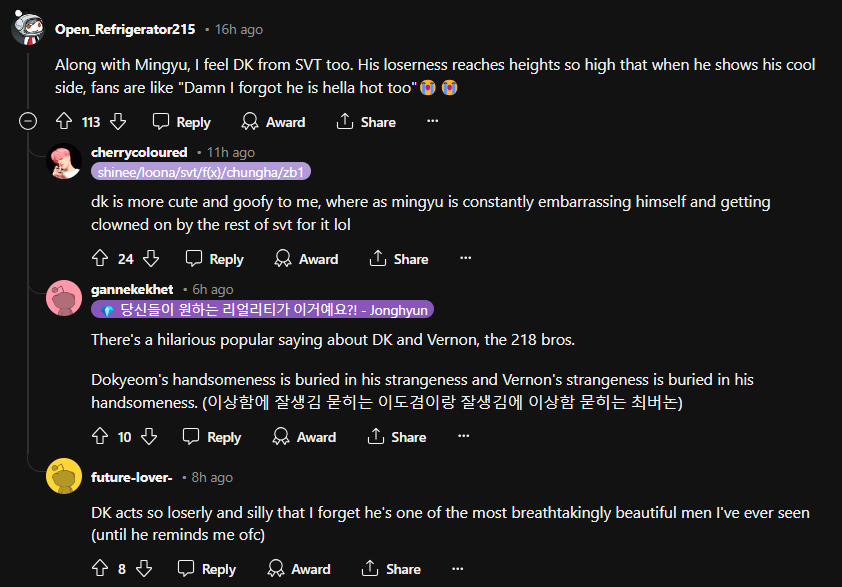This screenshot has width=842, height=587.
Task: Click gannekekhet's purple Jonghyun flair
Action: coord(262,310)
